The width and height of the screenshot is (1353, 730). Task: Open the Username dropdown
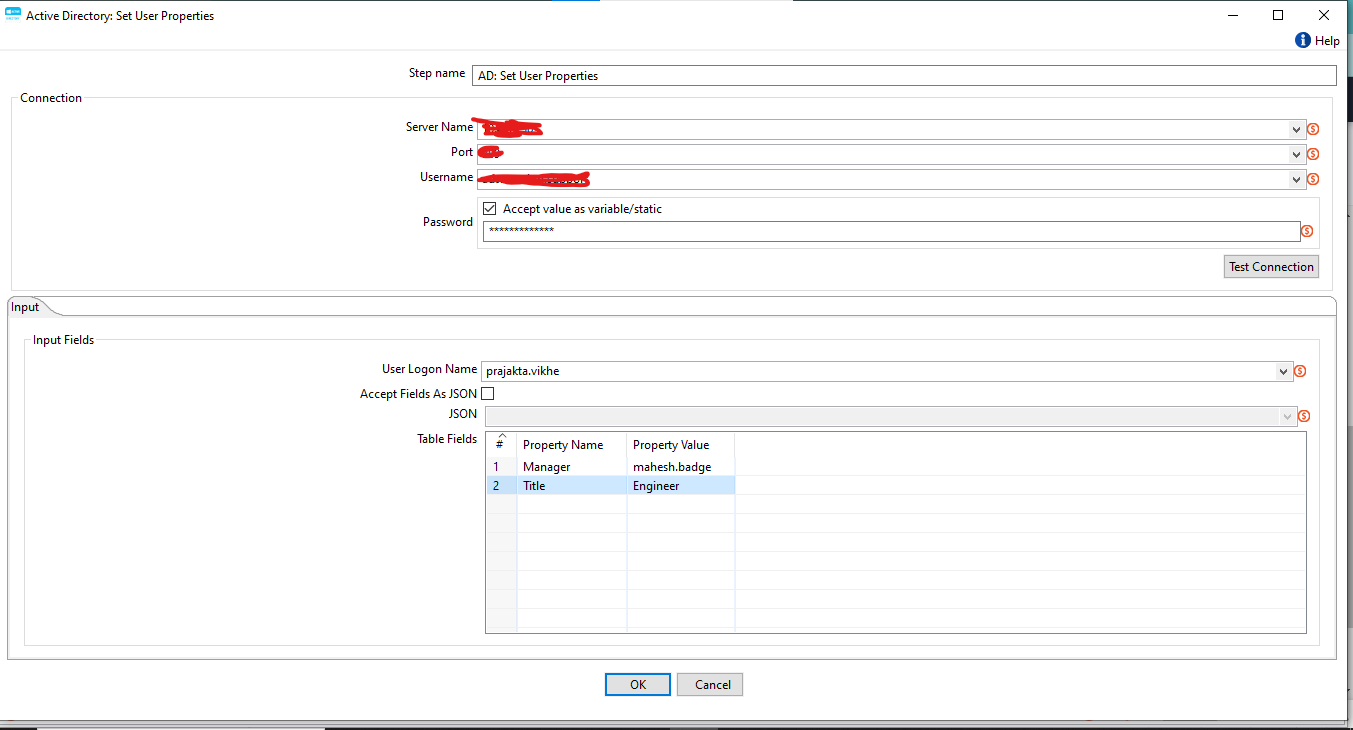click(x=1297, y=180)
